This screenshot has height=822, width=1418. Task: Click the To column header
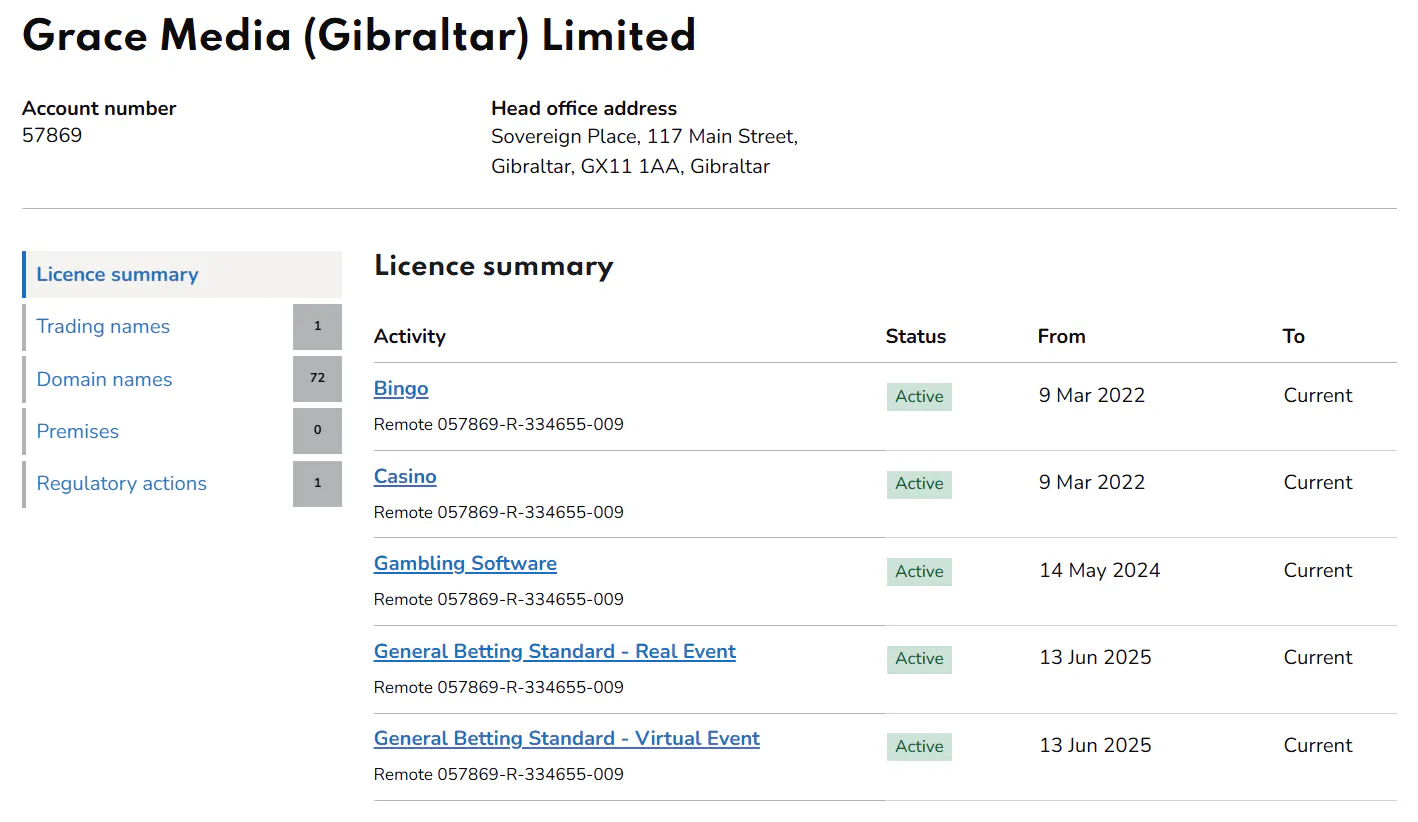click(x=1294, y=336)
